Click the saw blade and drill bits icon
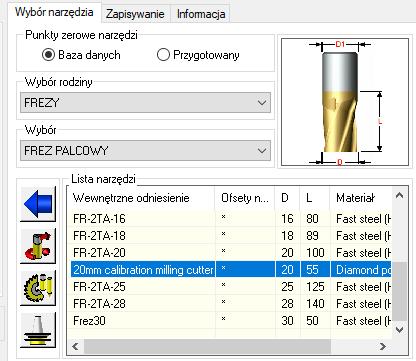The height and width of the screenshot is (361, 416). click(x=38, y=288)
